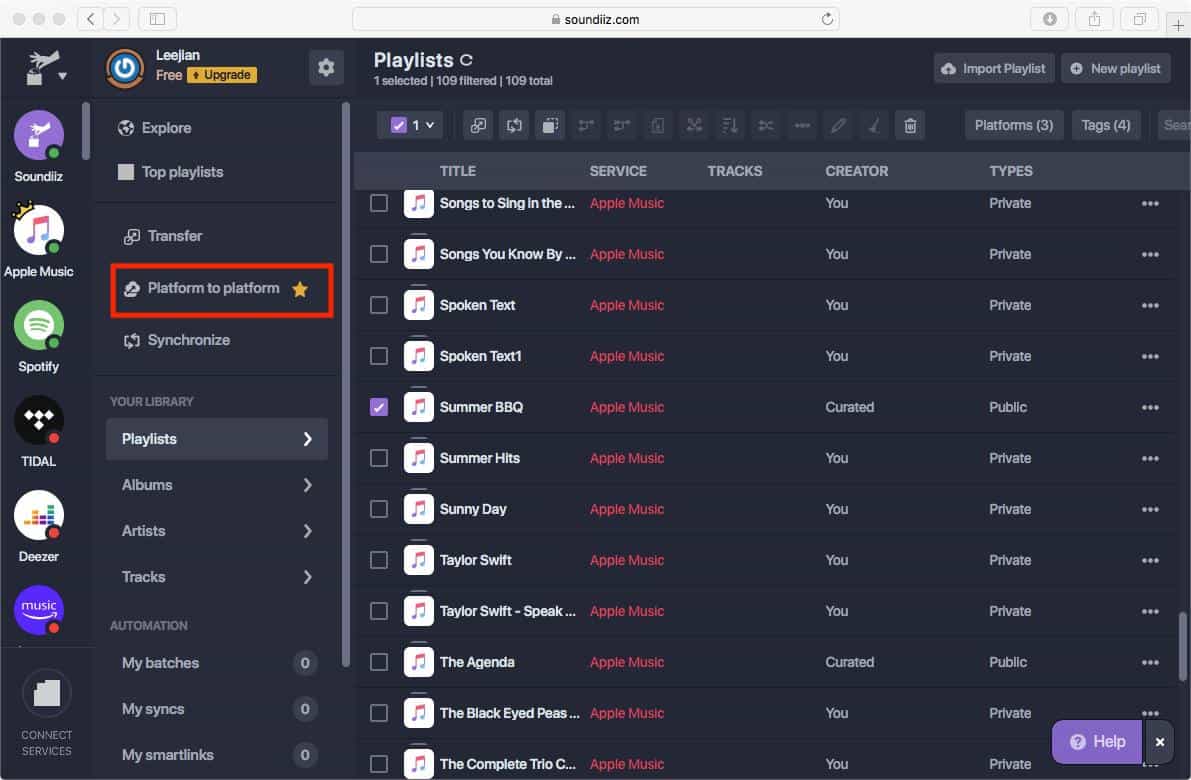Open the Platforms (3) filter
The width and height of the screenshot is (1191, 780).
(1013, 125)
